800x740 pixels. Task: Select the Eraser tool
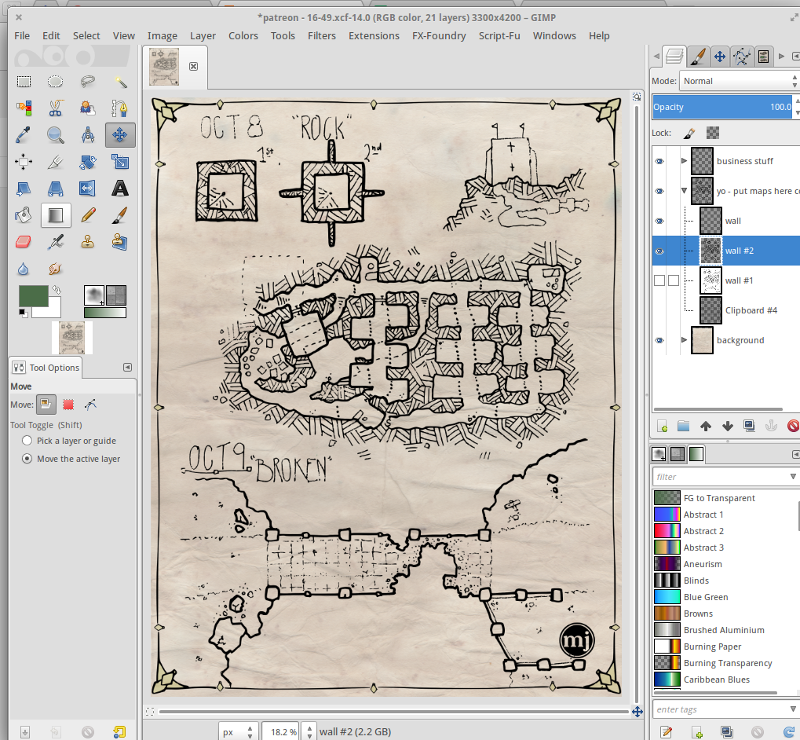coord(22,241)
